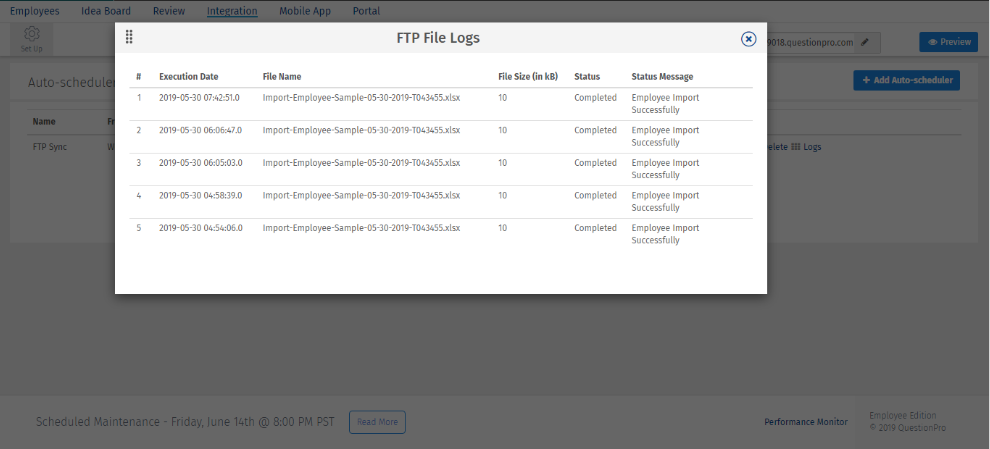The height and width of the screenshot is (449, 990).
Task: Click the Preview button
Action: (949, 42)
